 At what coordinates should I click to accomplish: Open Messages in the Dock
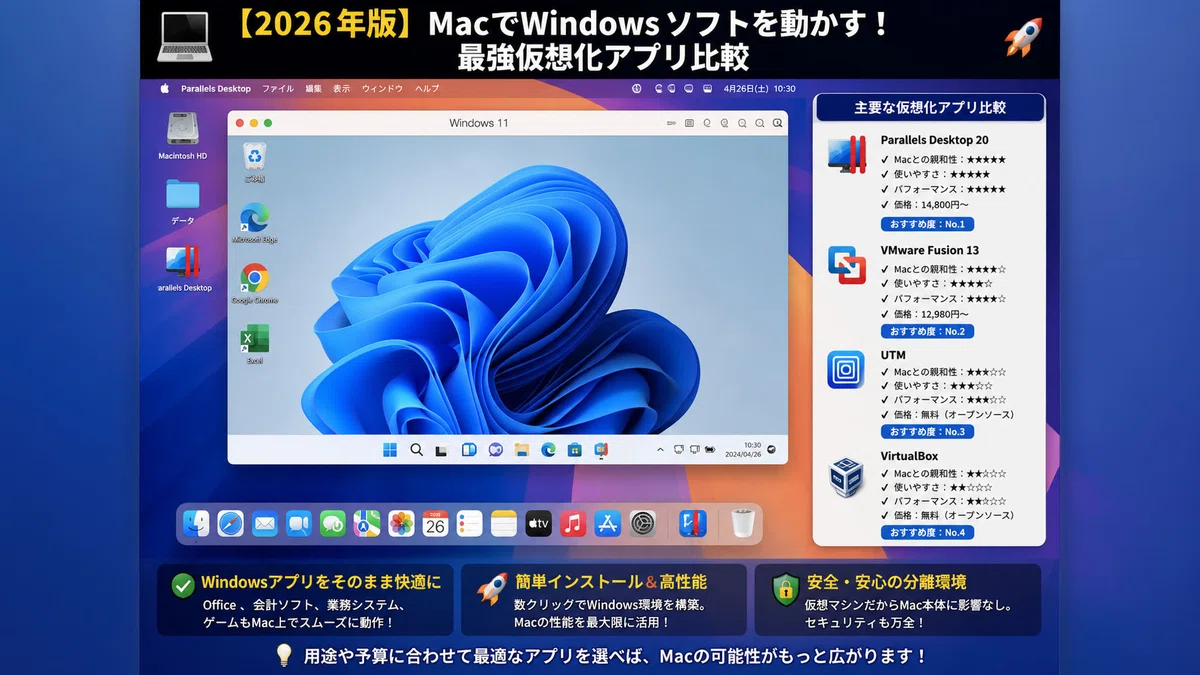tap(333, 523)
